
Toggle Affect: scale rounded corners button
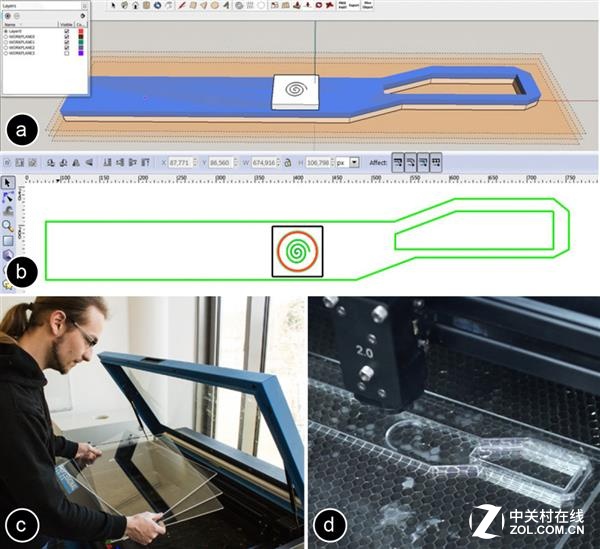tap(411, 163)
